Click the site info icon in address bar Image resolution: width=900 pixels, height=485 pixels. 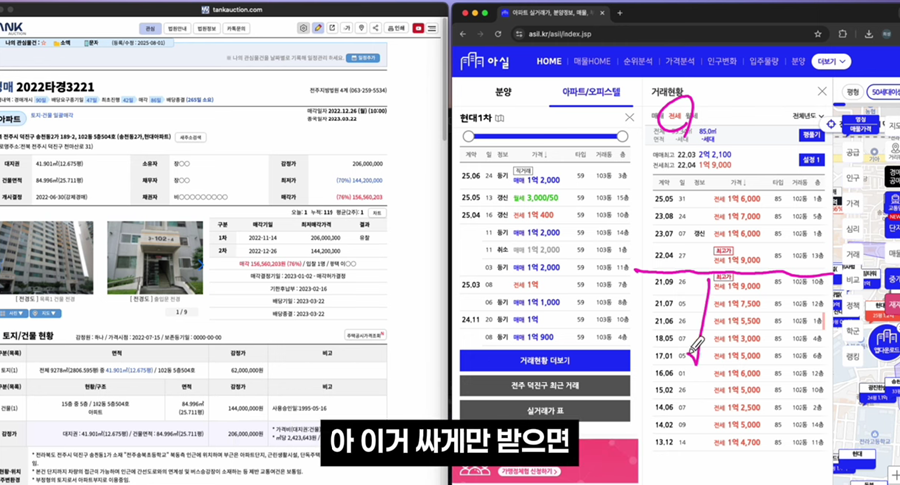[x=519, y=34]
